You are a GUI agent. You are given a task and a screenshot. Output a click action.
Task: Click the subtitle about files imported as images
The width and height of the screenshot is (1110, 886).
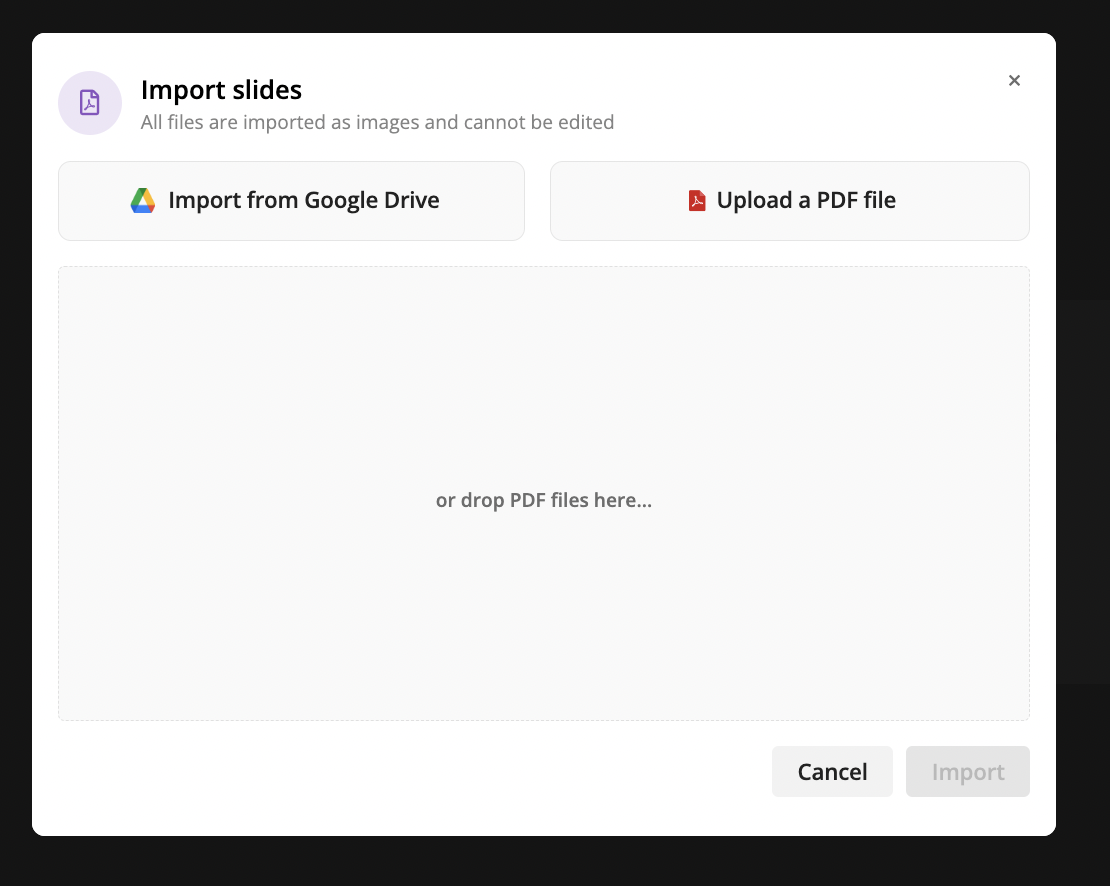click(x=377, y=122)
